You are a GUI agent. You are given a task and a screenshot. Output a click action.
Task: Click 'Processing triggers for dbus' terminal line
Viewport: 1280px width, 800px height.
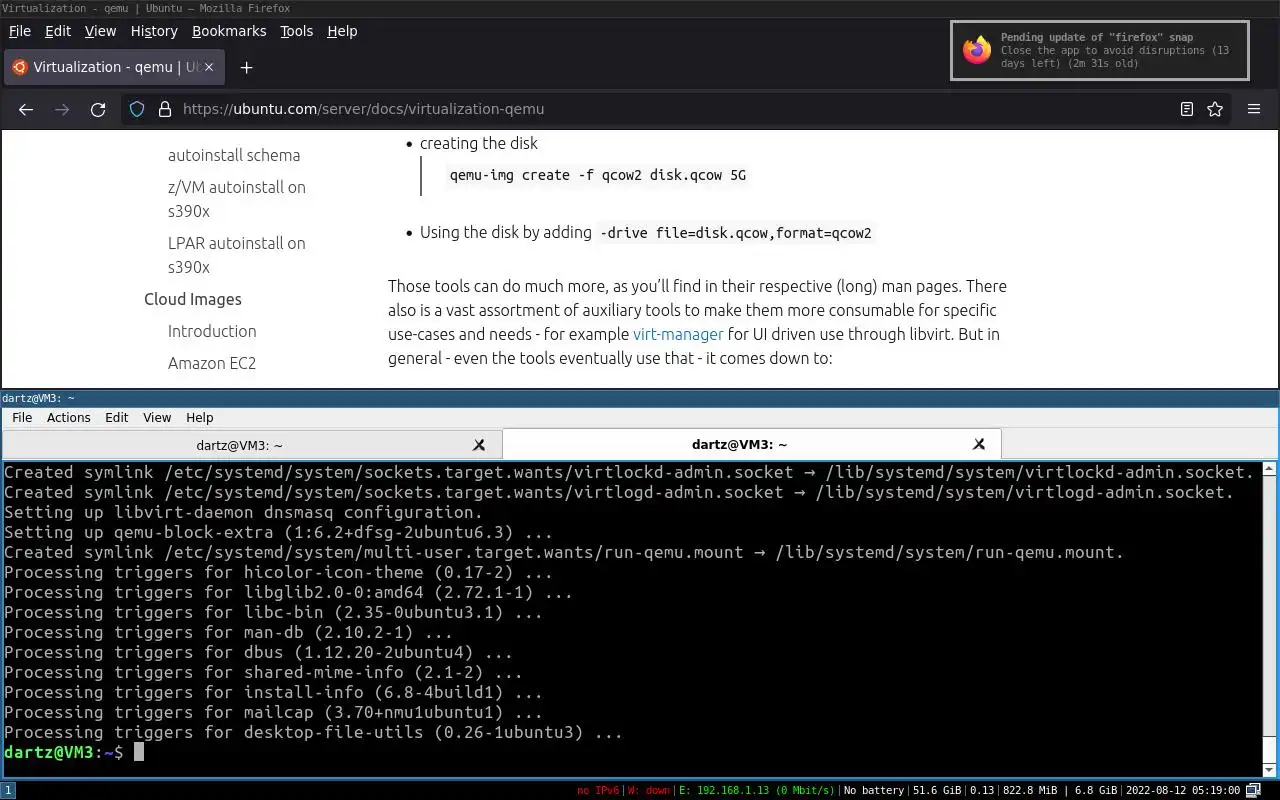tap(258, 652)
